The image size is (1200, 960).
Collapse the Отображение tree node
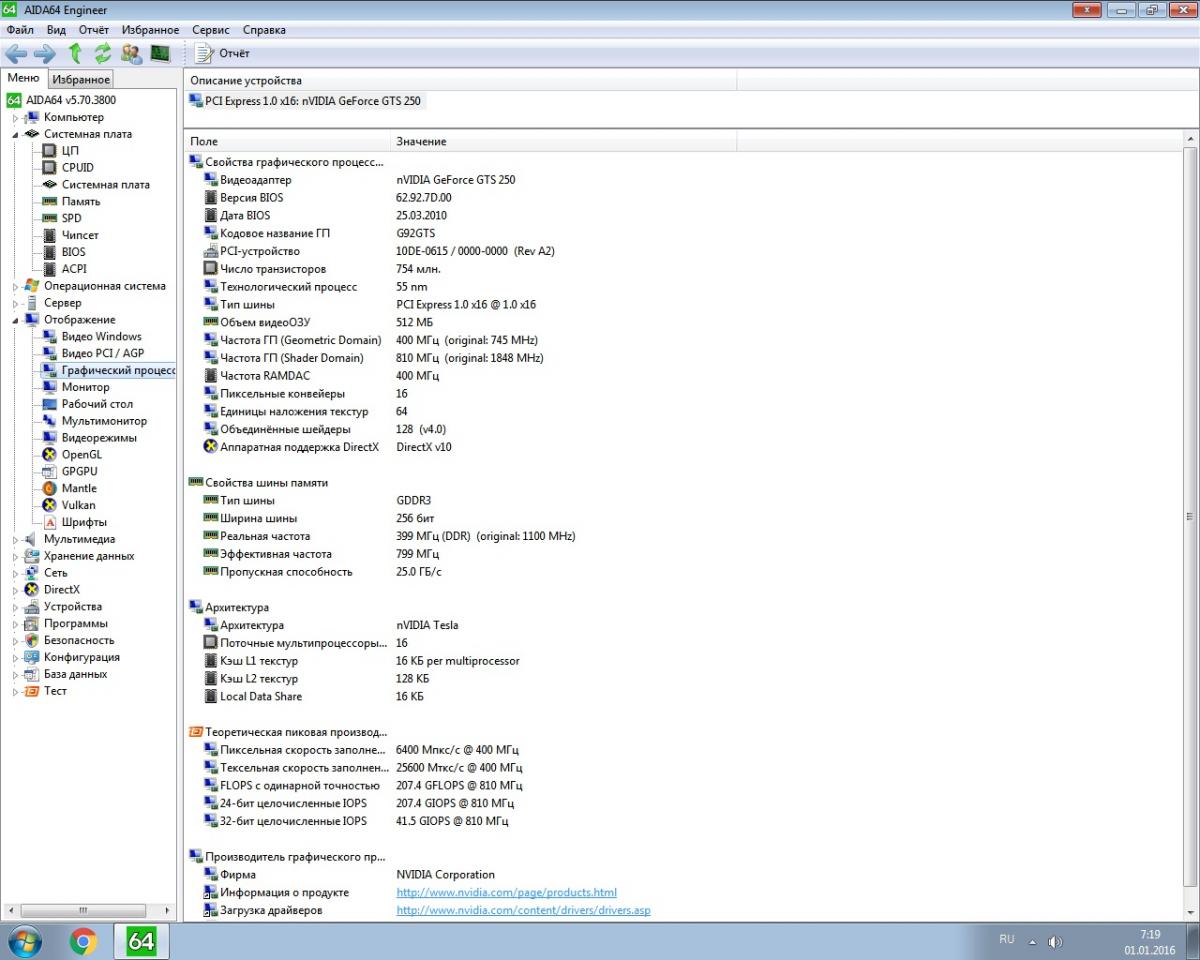coord(16,320)
